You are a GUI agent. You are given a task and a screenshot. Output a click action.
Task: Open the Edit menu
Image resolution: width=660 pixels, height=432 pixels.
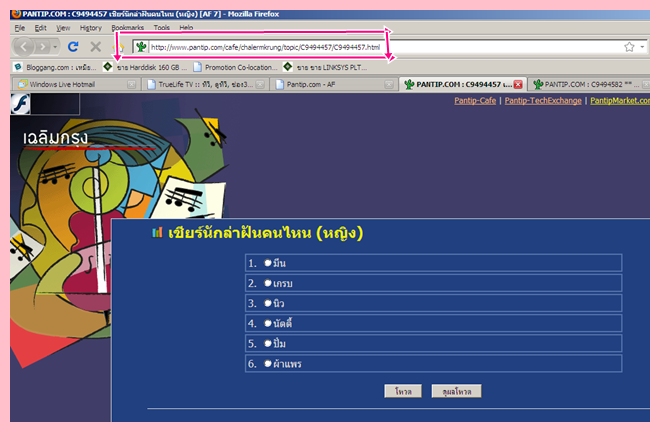[40, 28]
